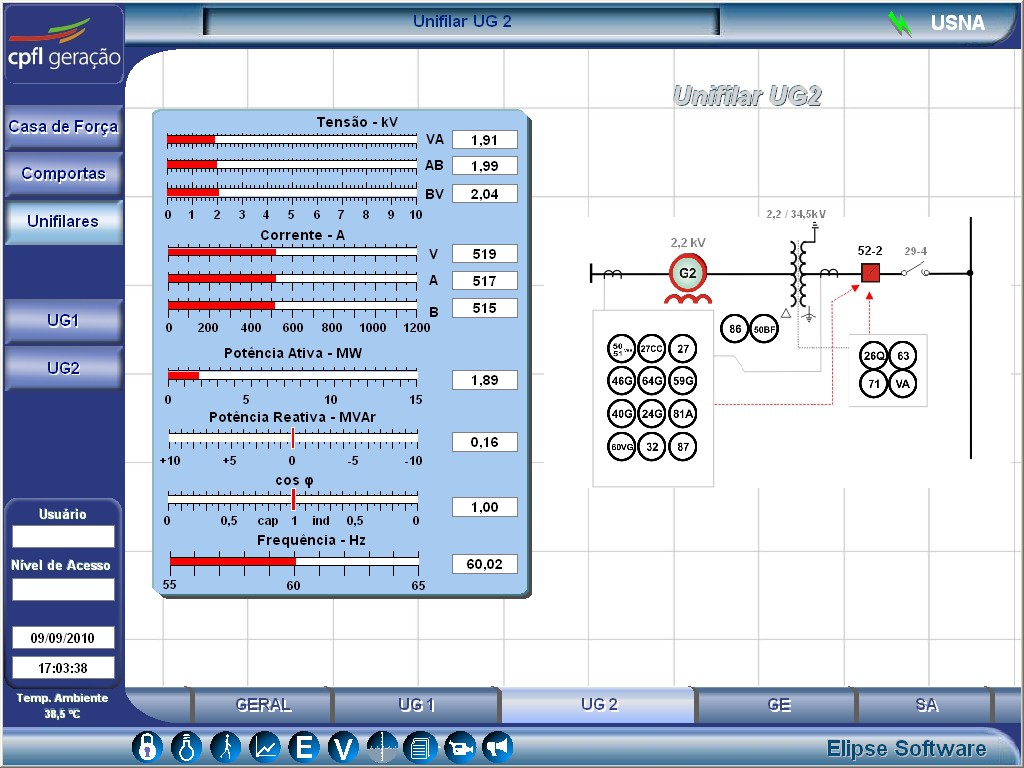Click the active power value 1,89
This screenshot has height=768, width=1024.
pos(485,380)
